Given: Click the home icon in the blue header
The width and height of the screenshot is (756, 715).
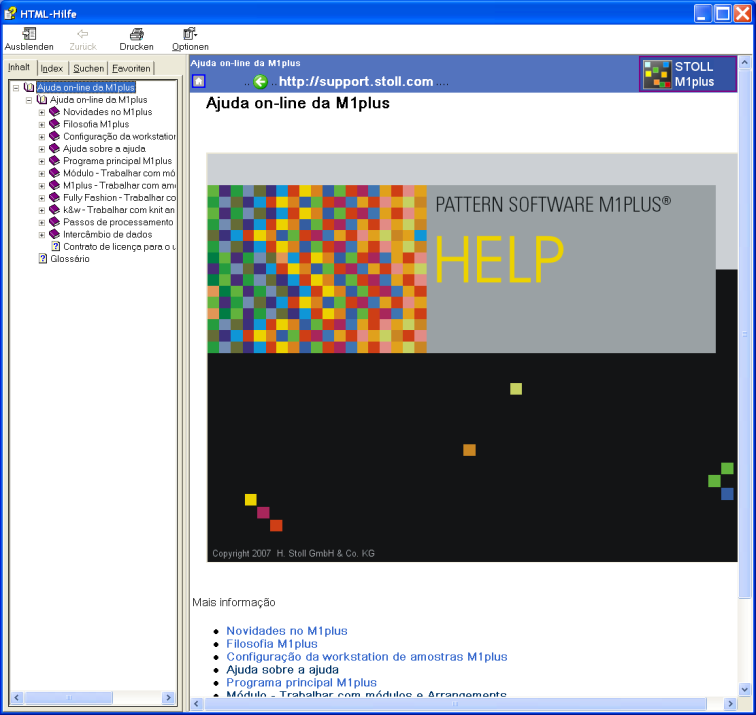Looking at the screenshot, I should [x=199, y=81].
